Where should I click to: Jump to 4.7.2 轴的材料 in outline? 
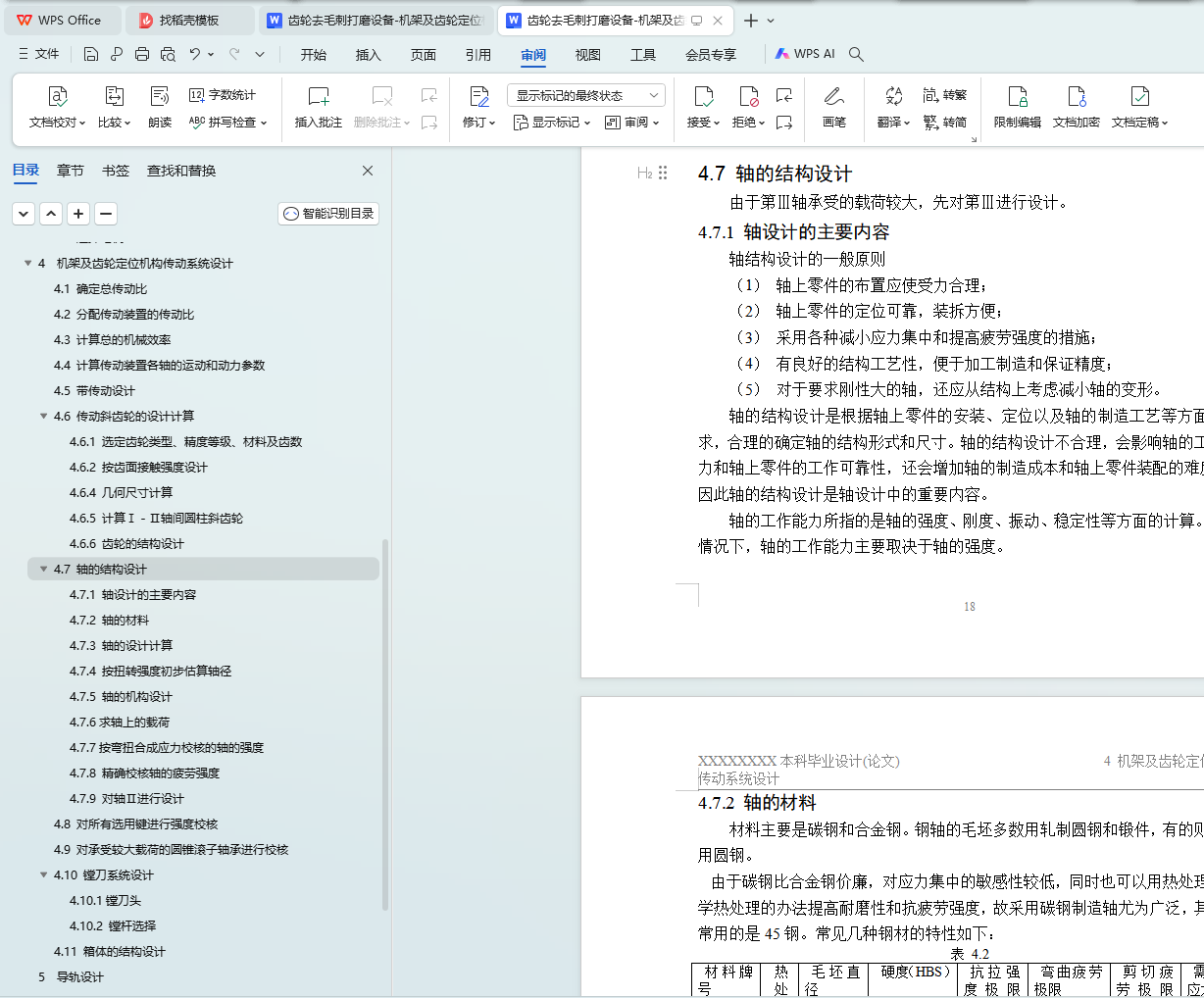[110, 620]
